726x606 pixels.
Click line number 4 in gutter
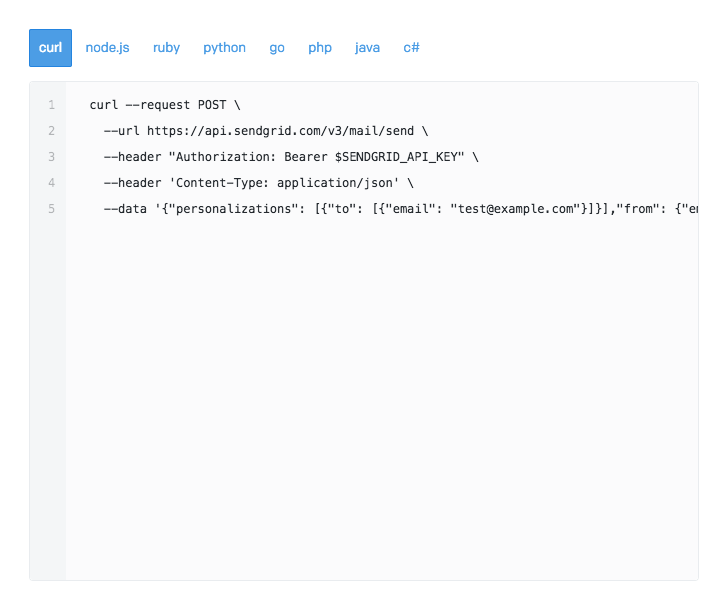coord(51,183)
